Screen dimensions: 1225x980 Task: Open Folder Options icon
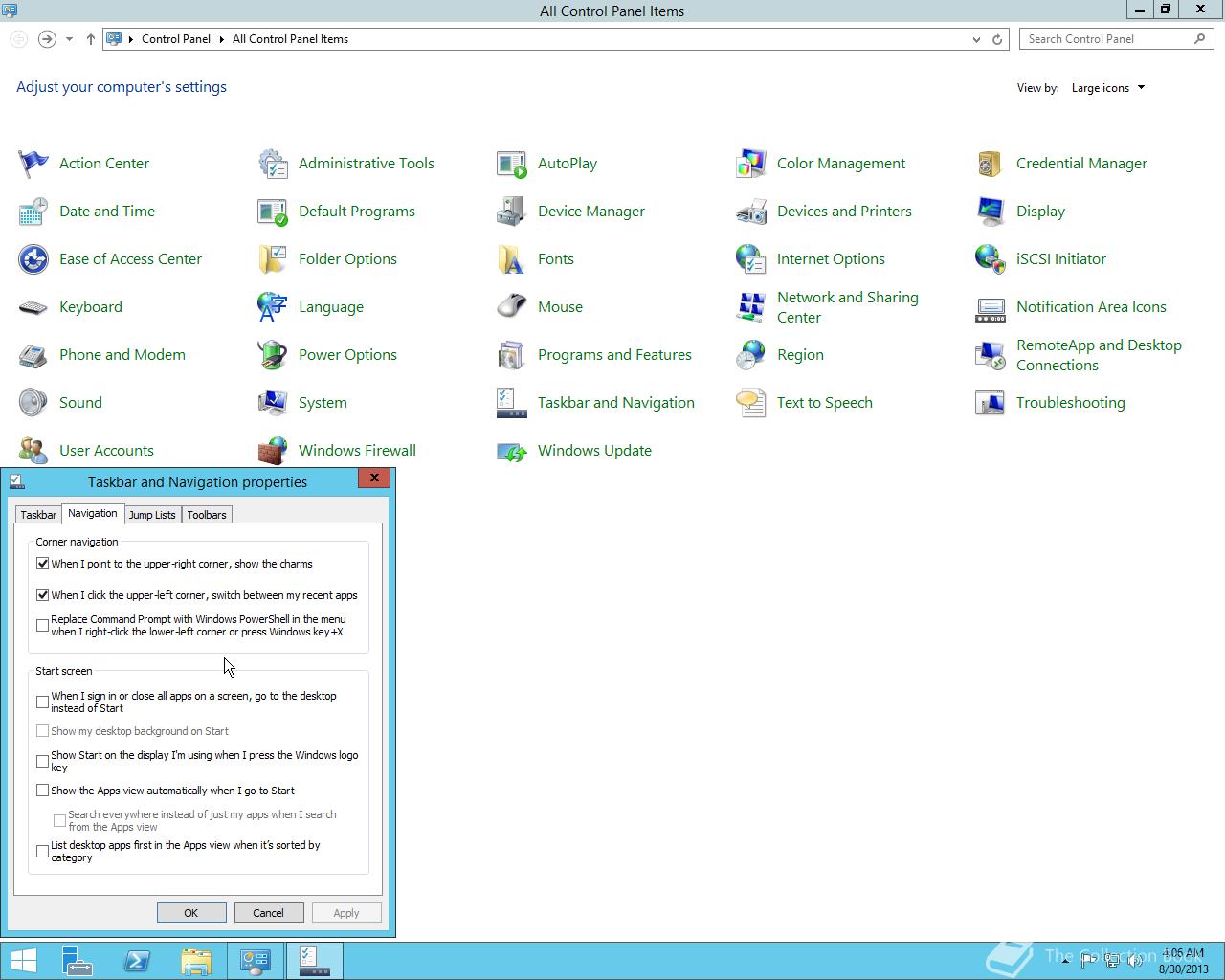273,259
